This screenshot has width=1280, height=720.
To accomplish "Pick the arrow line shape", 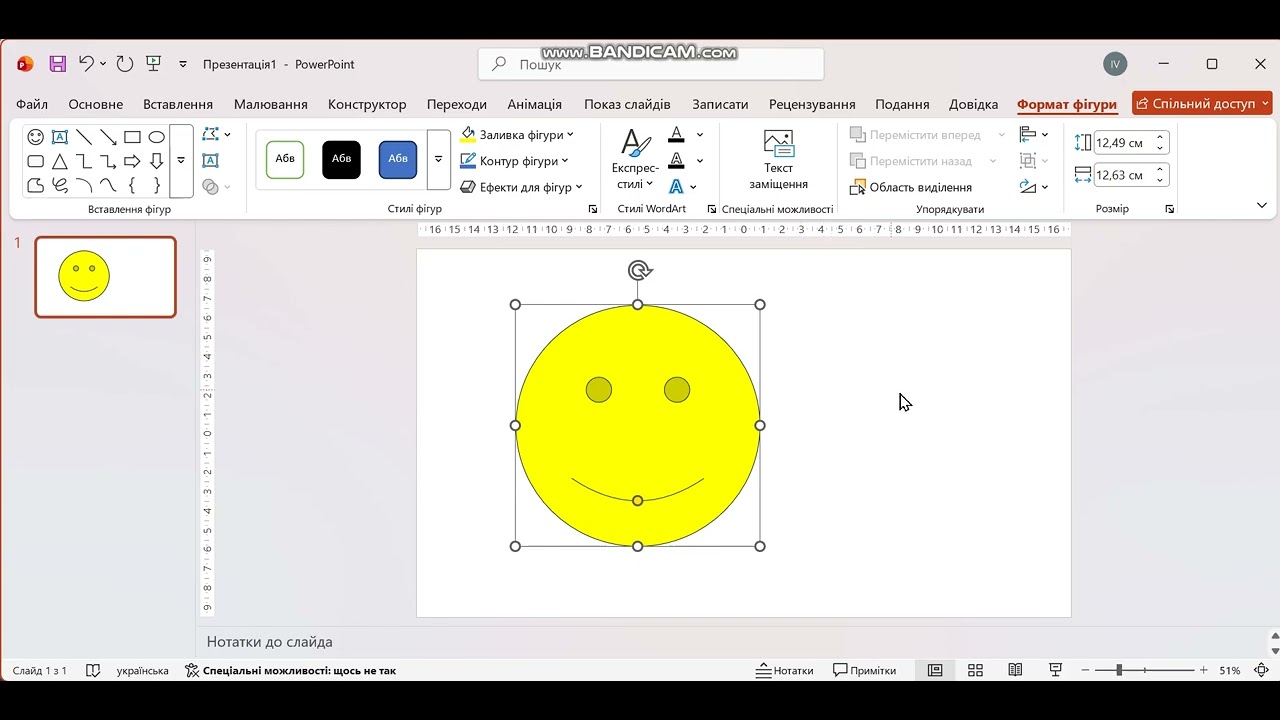I will pos(108,137).
